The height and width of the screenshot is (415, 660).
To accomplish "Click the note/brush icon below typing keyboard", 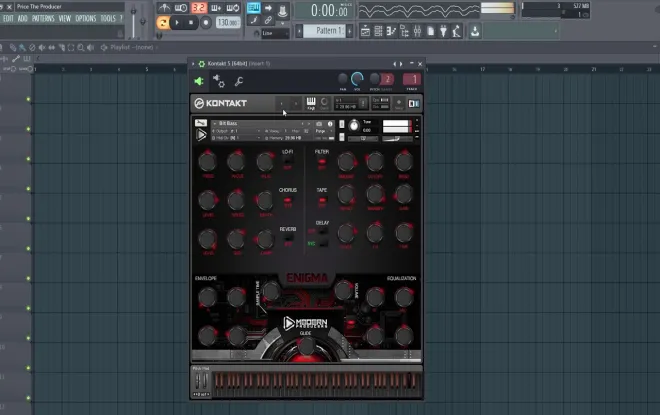I will (253, 20).
